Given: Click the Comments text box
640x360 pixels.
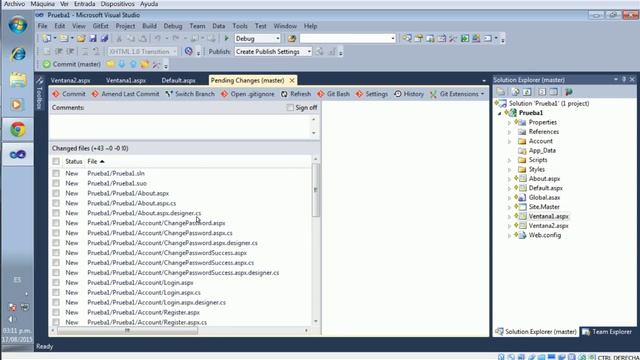Looking at the screenshot, I should coord(180,127).
